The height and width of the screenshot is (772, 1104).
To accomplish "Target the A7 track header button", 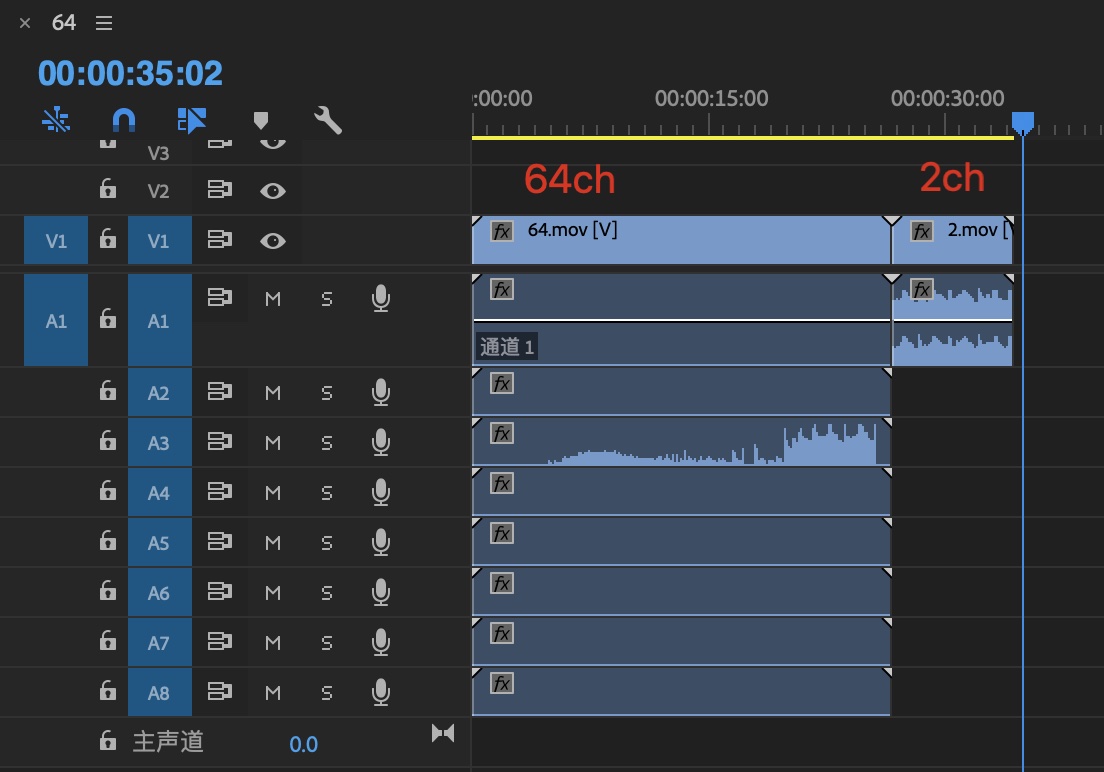I will [159, 643].
